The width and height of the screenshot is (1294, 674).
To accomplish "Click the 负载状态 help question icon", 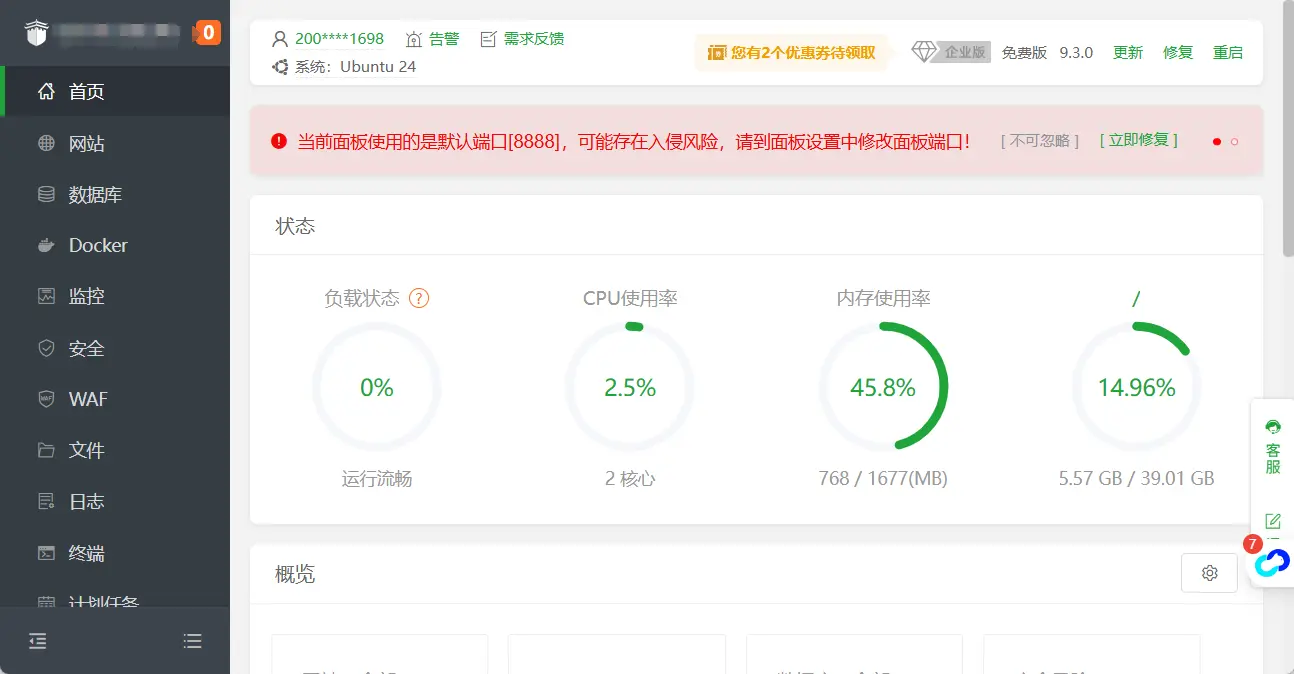I will pyautogui.click(x=419, y=298).
